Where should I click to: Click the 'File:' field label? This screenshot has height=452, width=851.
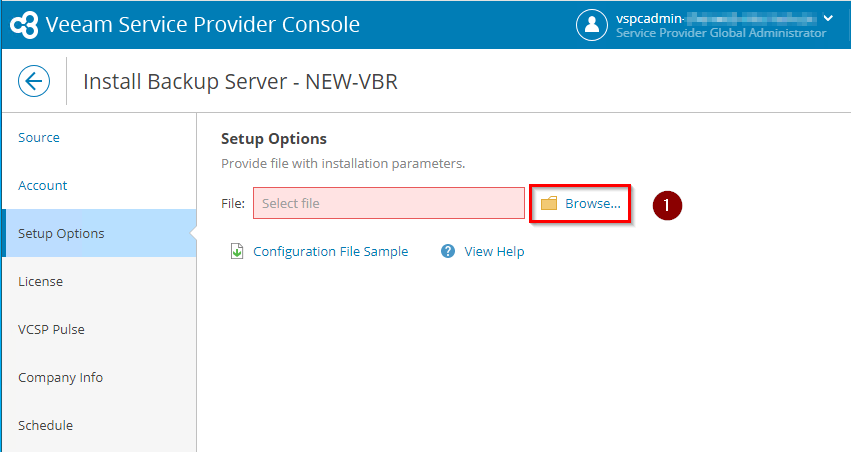[x=233, y=203]
